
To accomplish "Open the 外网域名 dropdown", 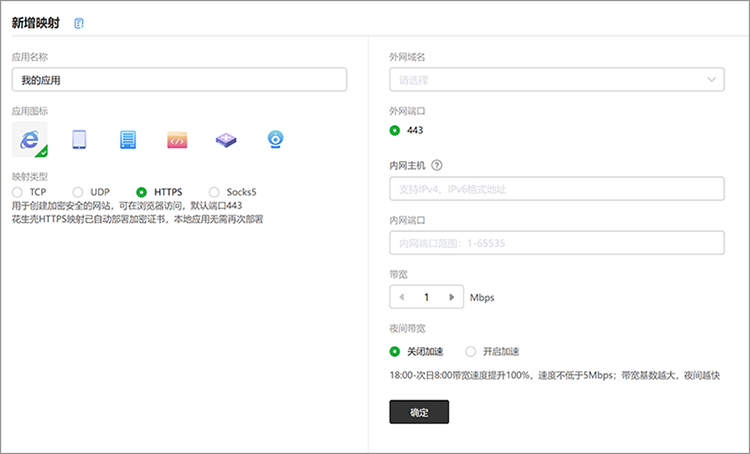I will click(556, 80).
